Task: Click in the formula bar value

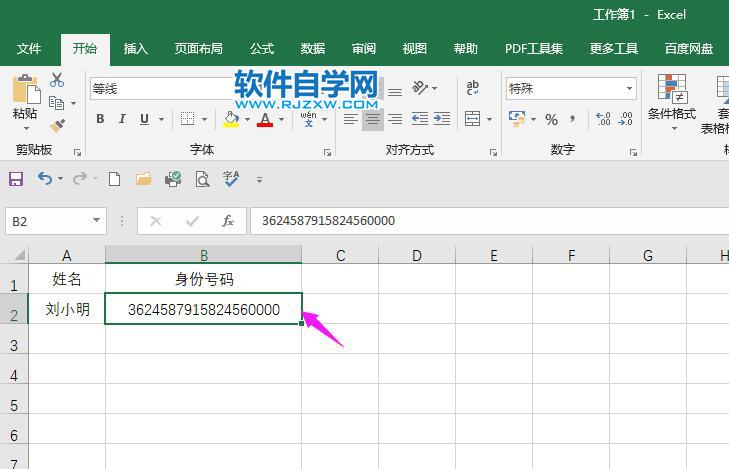Action: tap(328, 221)
